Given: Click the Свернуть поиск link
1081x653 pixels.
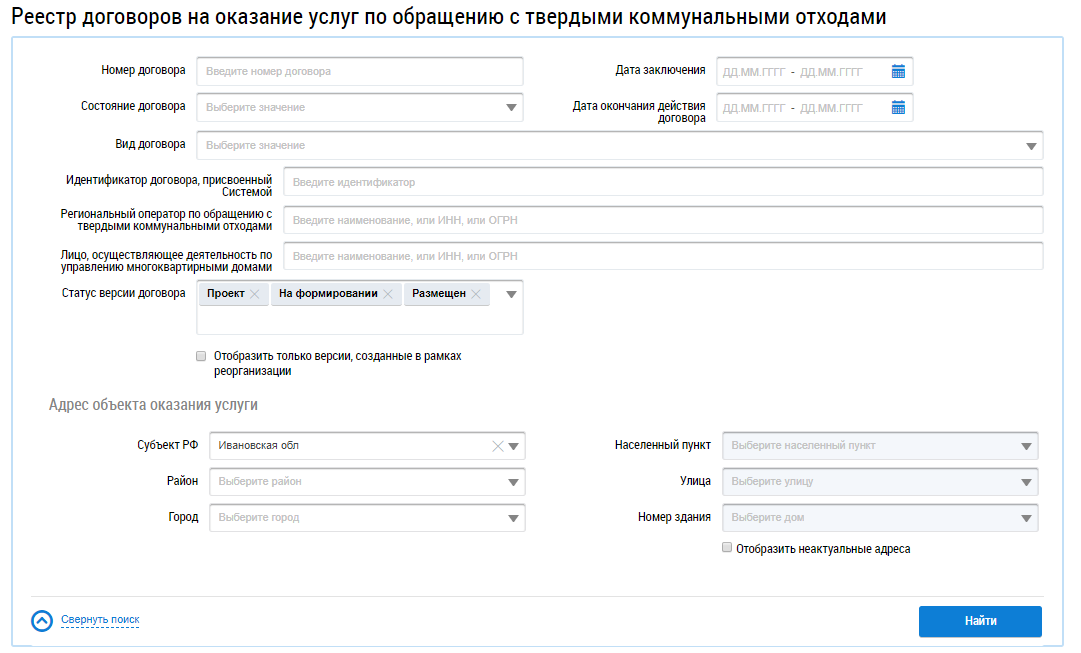Looking at the screenshot, I should [100, 620].
